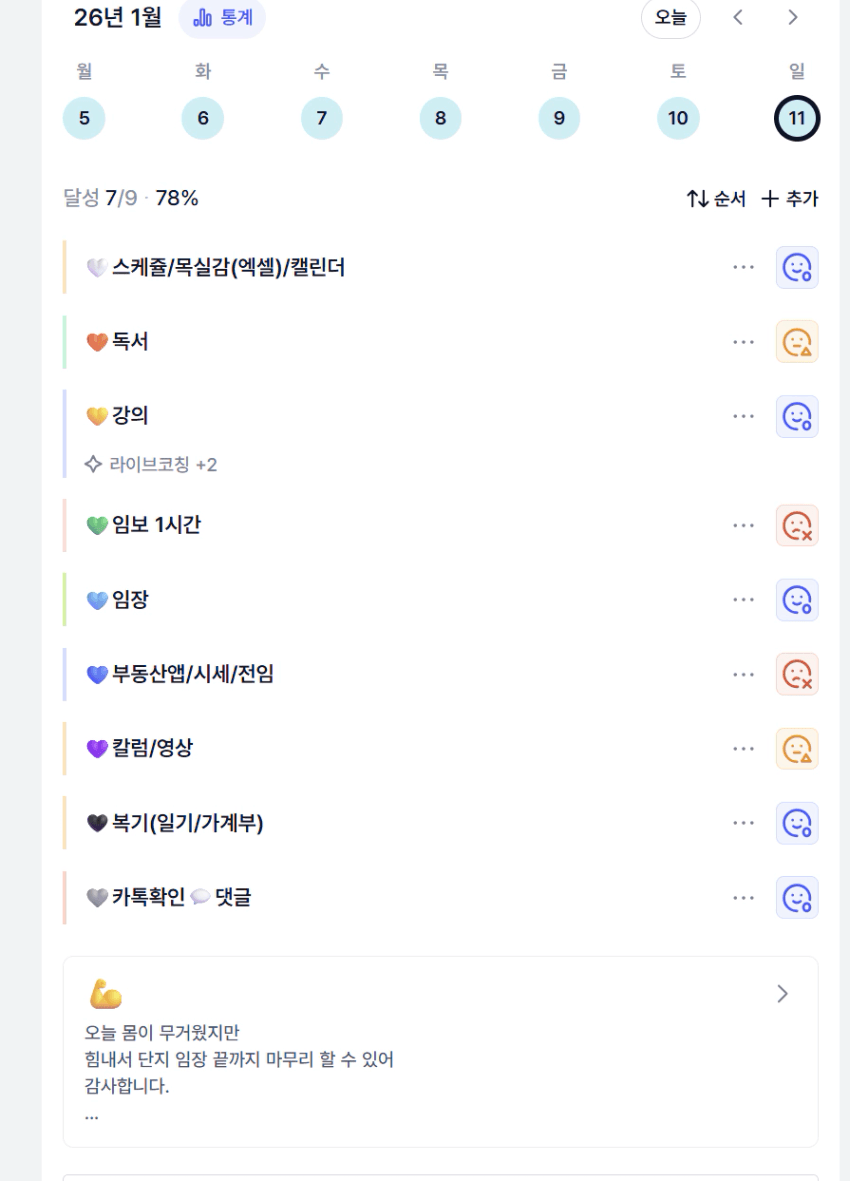Click the 추가 add habit button
The image size is (850, 1181).
click(x=790, y=199)
